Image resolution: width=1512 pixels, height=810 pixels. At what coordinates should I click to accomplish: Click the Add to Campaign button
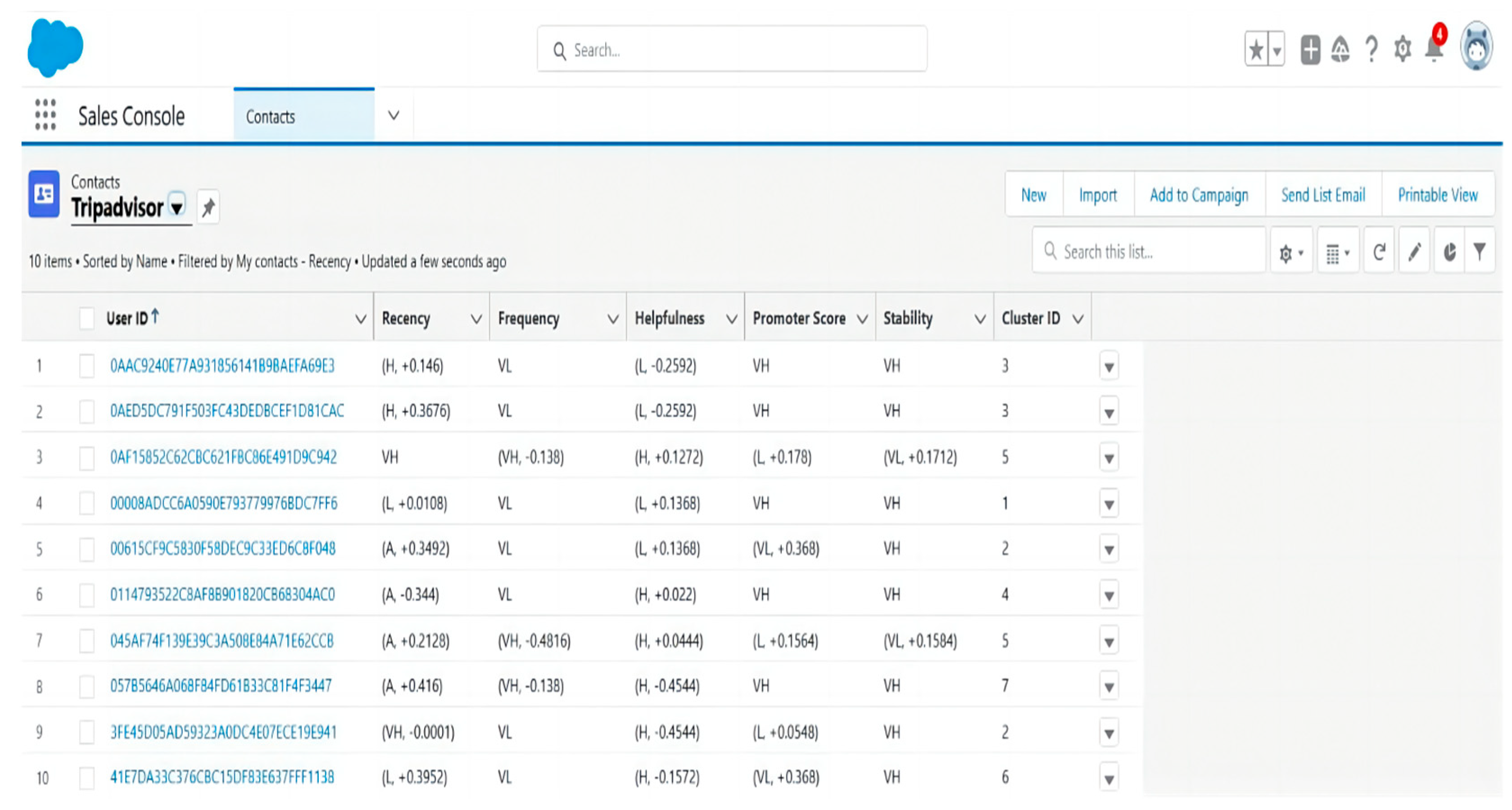[1199, 195]
